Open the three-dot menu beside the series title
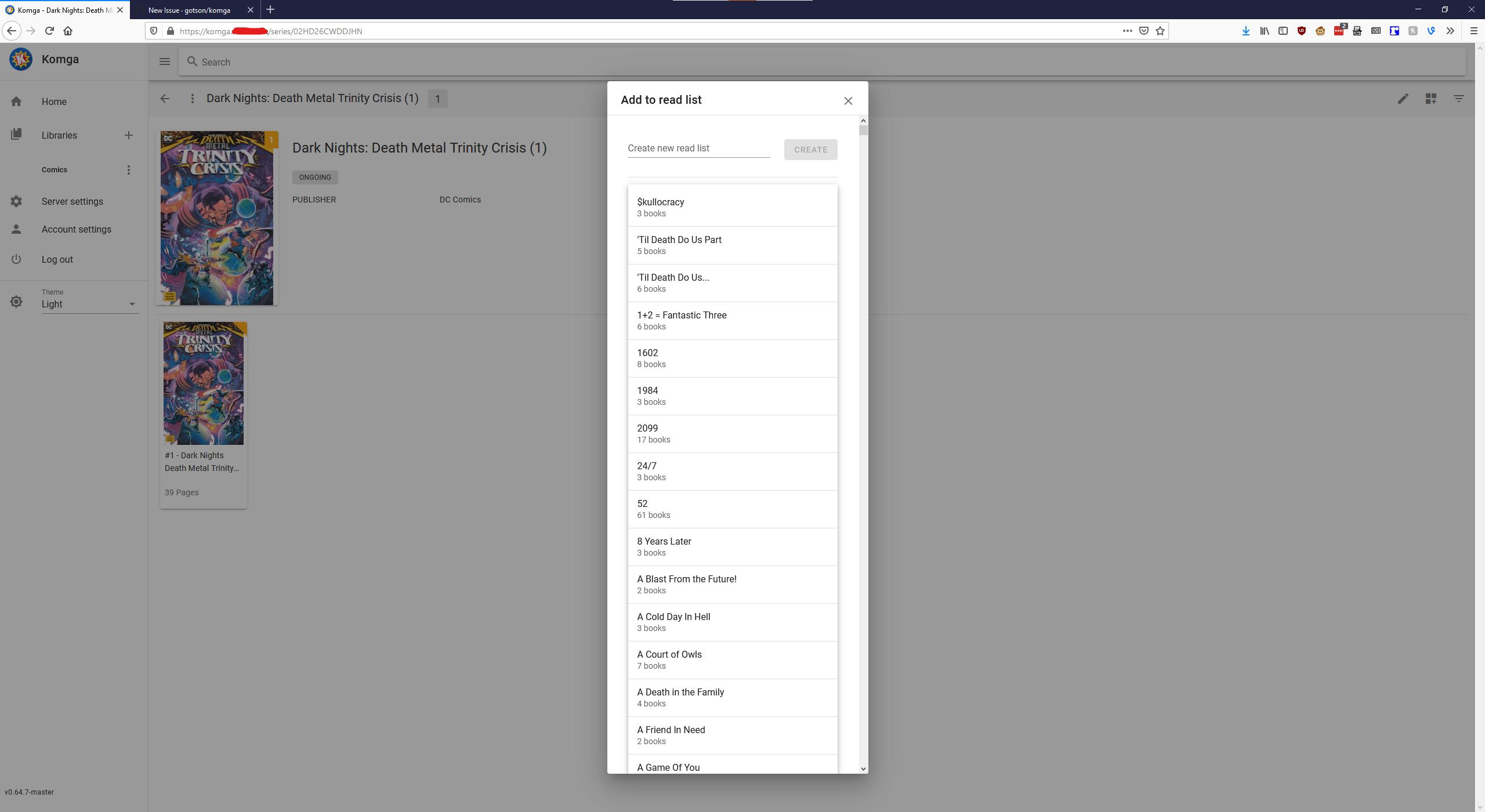Viewport: 1485px width, 812px height. coord(193,99)
